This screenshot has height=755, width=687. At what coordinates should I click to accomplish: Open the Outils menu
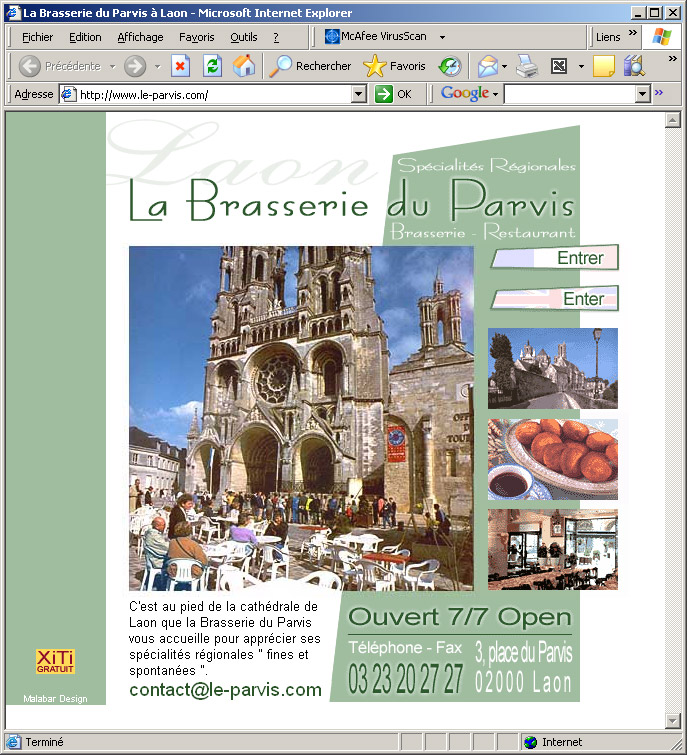click(243, 37)
